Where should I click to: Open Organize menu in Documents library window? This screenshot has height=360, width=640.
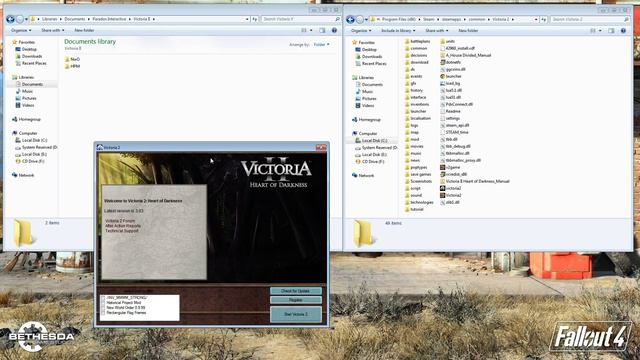21,30
